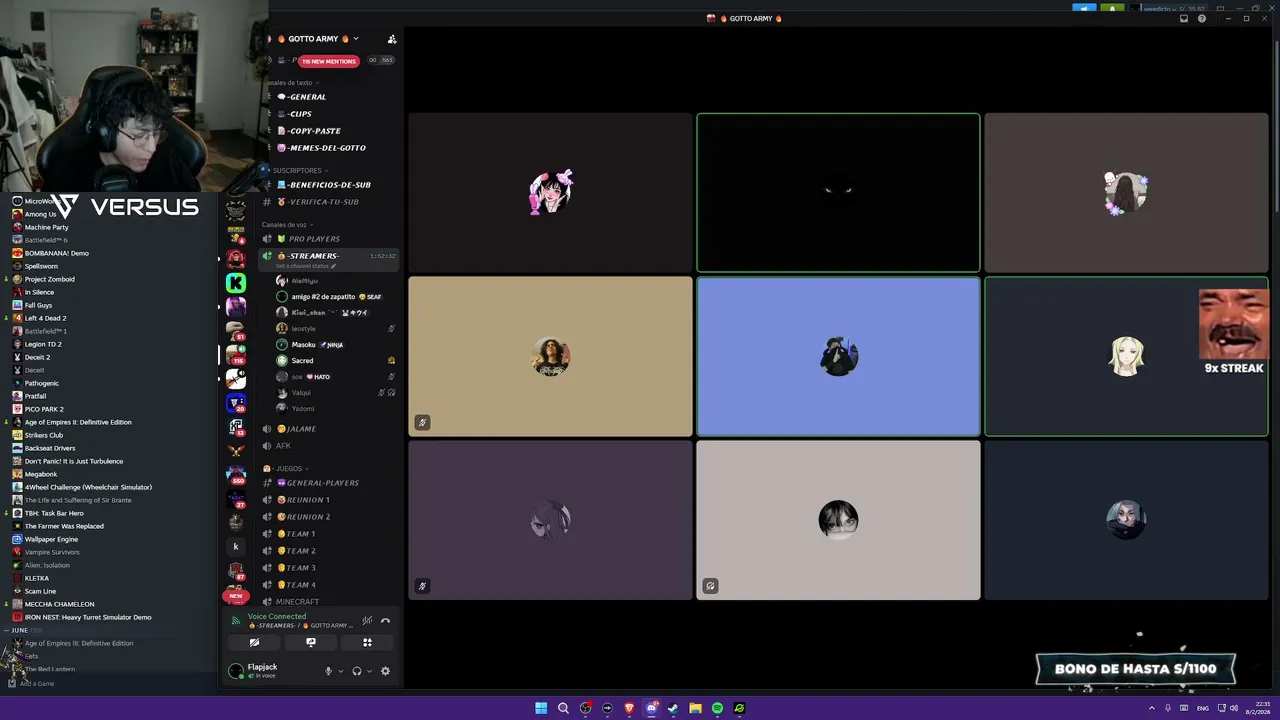The height and width of the screenshot is (720, 1280).
Task: Share your screen button in voice panel
Action: pos(311,643)
